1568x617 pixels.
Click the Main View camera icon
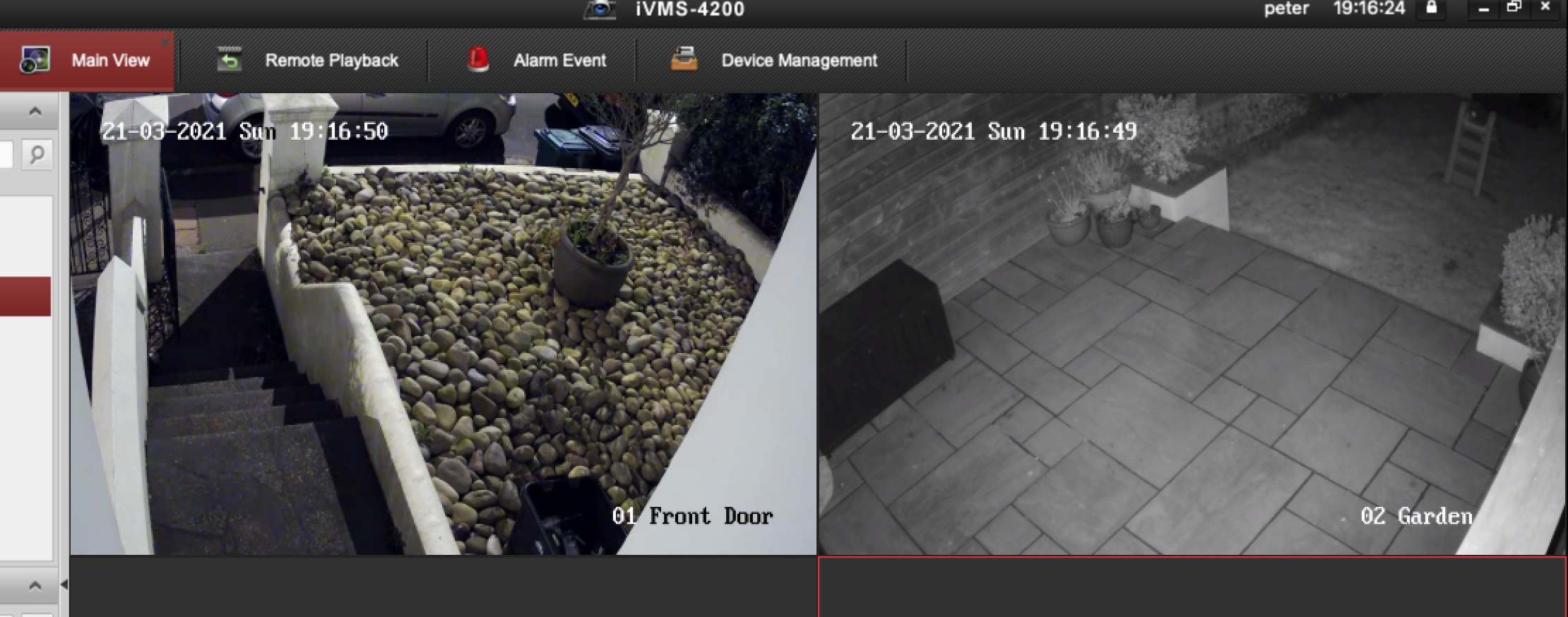35,60
